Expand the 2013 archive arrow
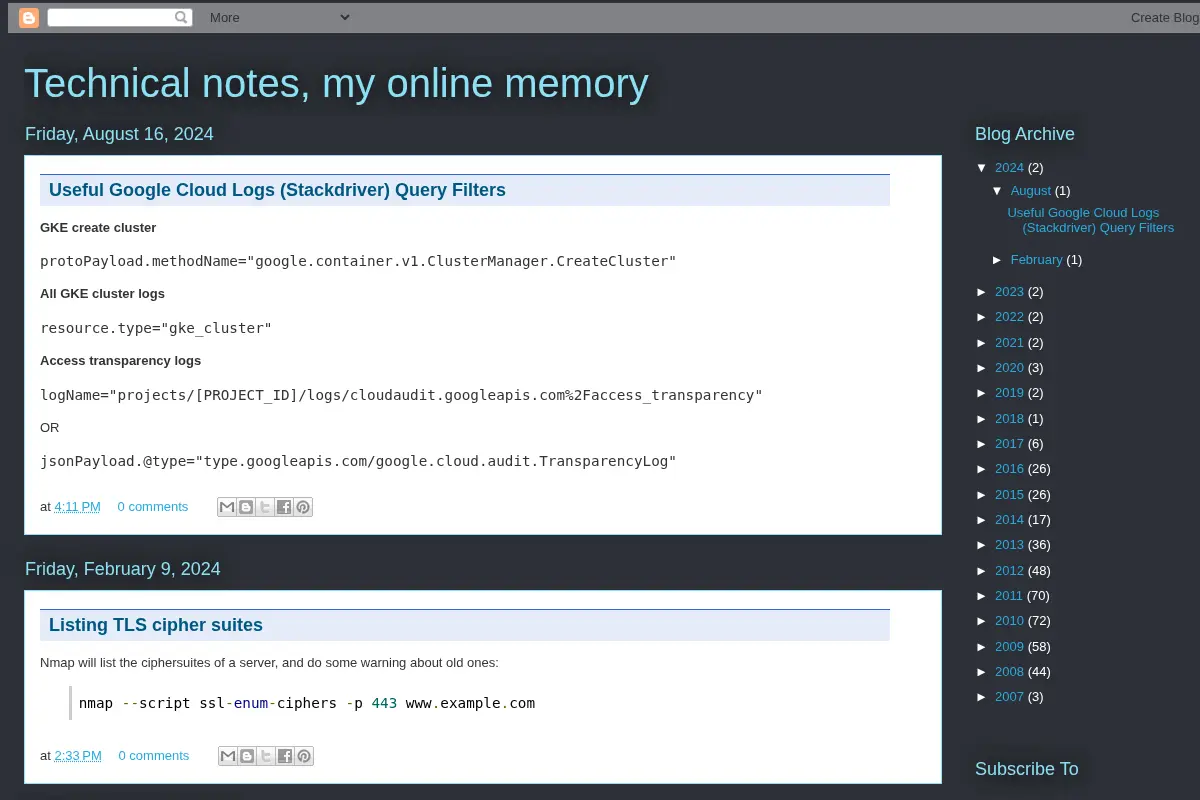1200x800 pixels. 982,545
